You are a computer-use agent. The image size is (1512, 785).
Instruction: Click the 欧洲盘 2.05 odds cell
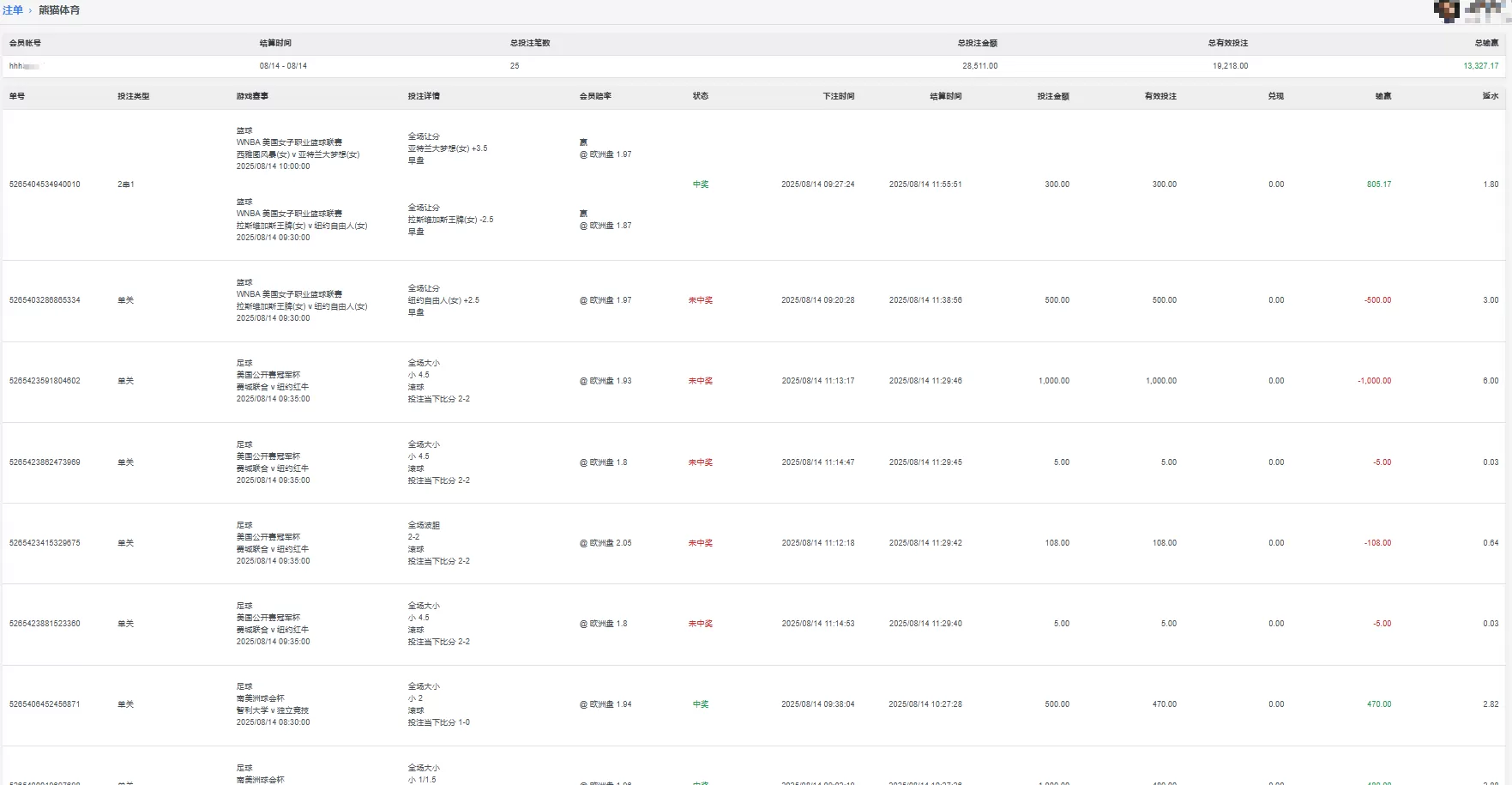coord(605,543)
